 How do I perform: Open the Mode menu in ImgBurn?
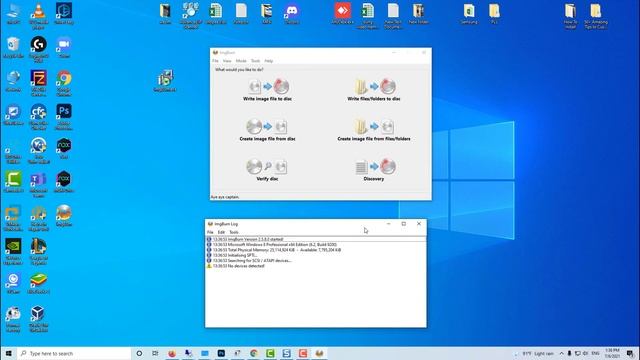coord(241,61)
